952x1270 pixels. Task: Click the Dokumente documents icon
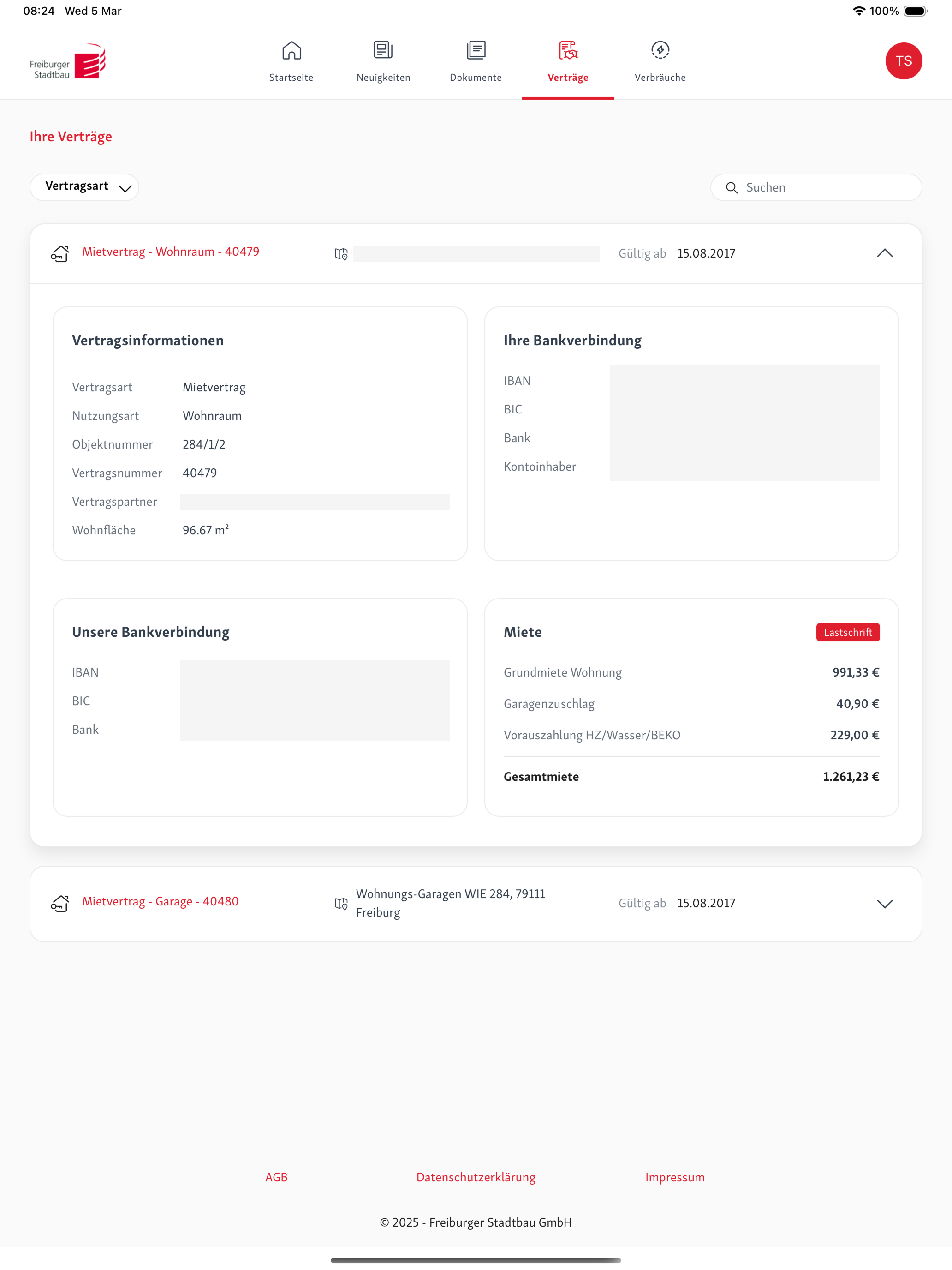click(x=476, y=50)
